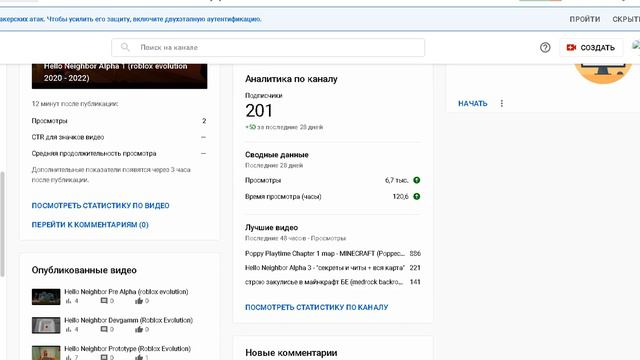Click the Опубликованные видео heading

pos(84,270)
